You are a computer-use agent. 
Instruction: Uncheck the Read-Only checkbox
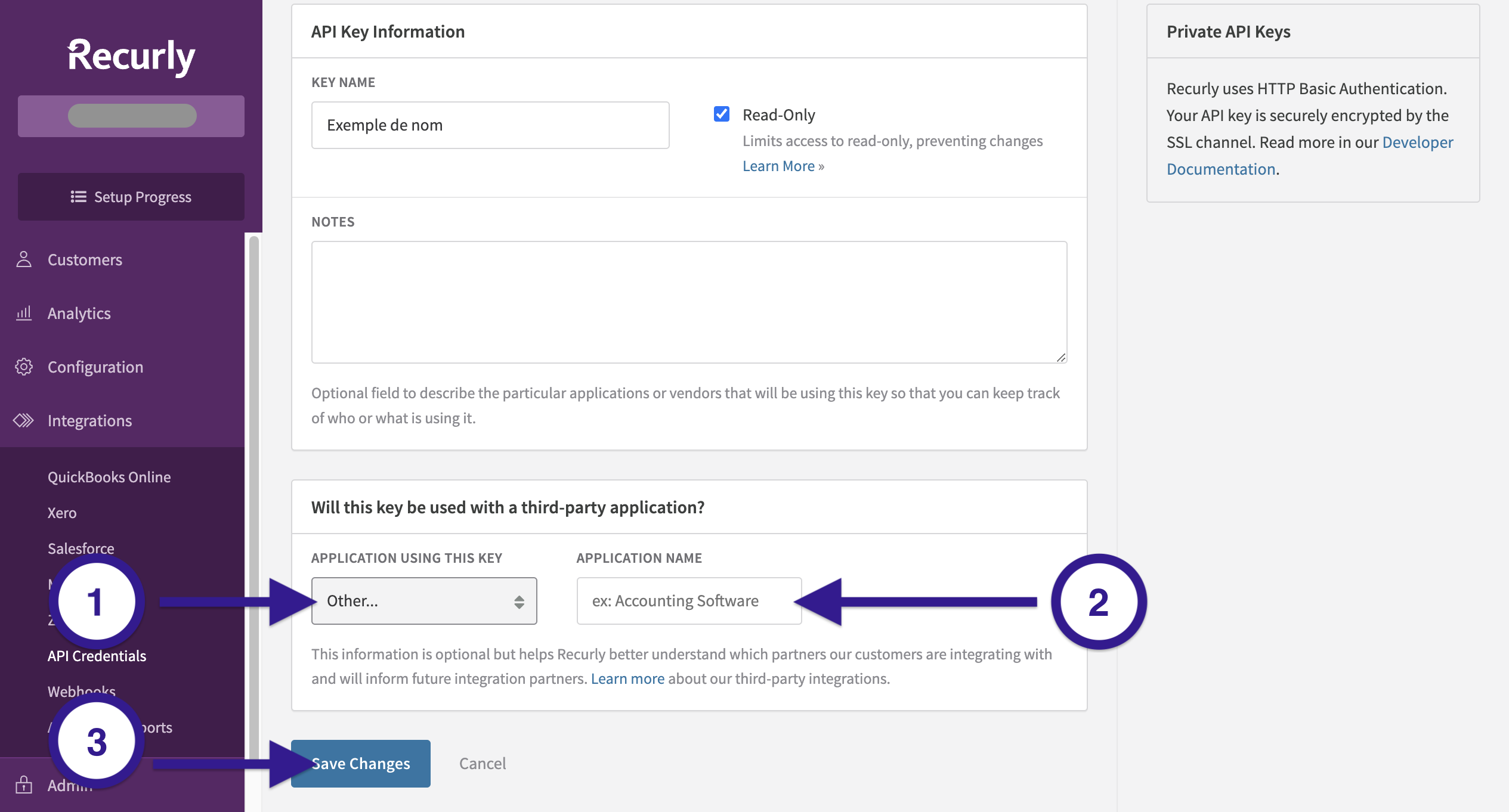pyautogui.click(x=722, y=114)
